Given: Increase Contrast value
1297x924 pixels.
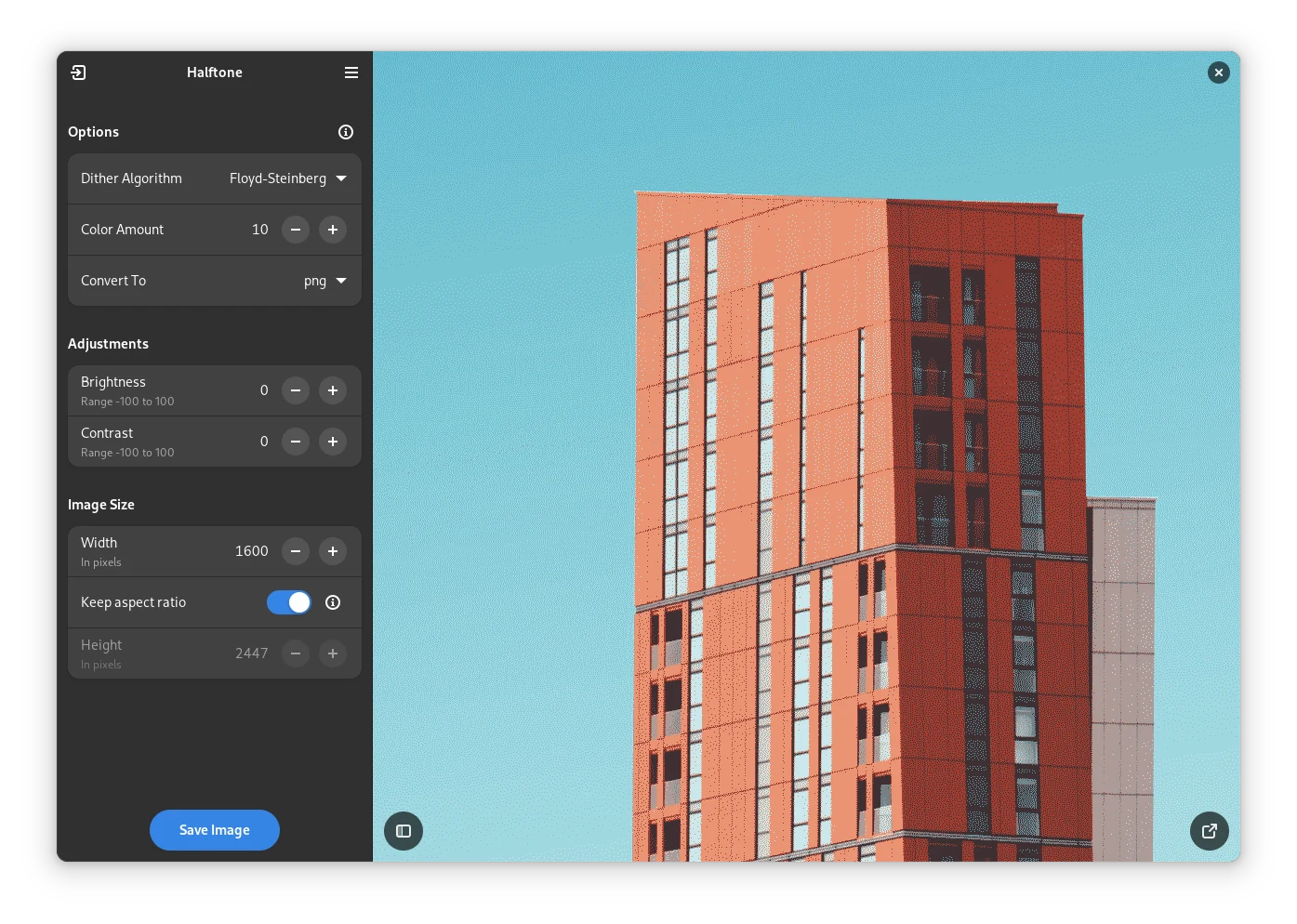Looking at the screenshot, I should [333, 442].
